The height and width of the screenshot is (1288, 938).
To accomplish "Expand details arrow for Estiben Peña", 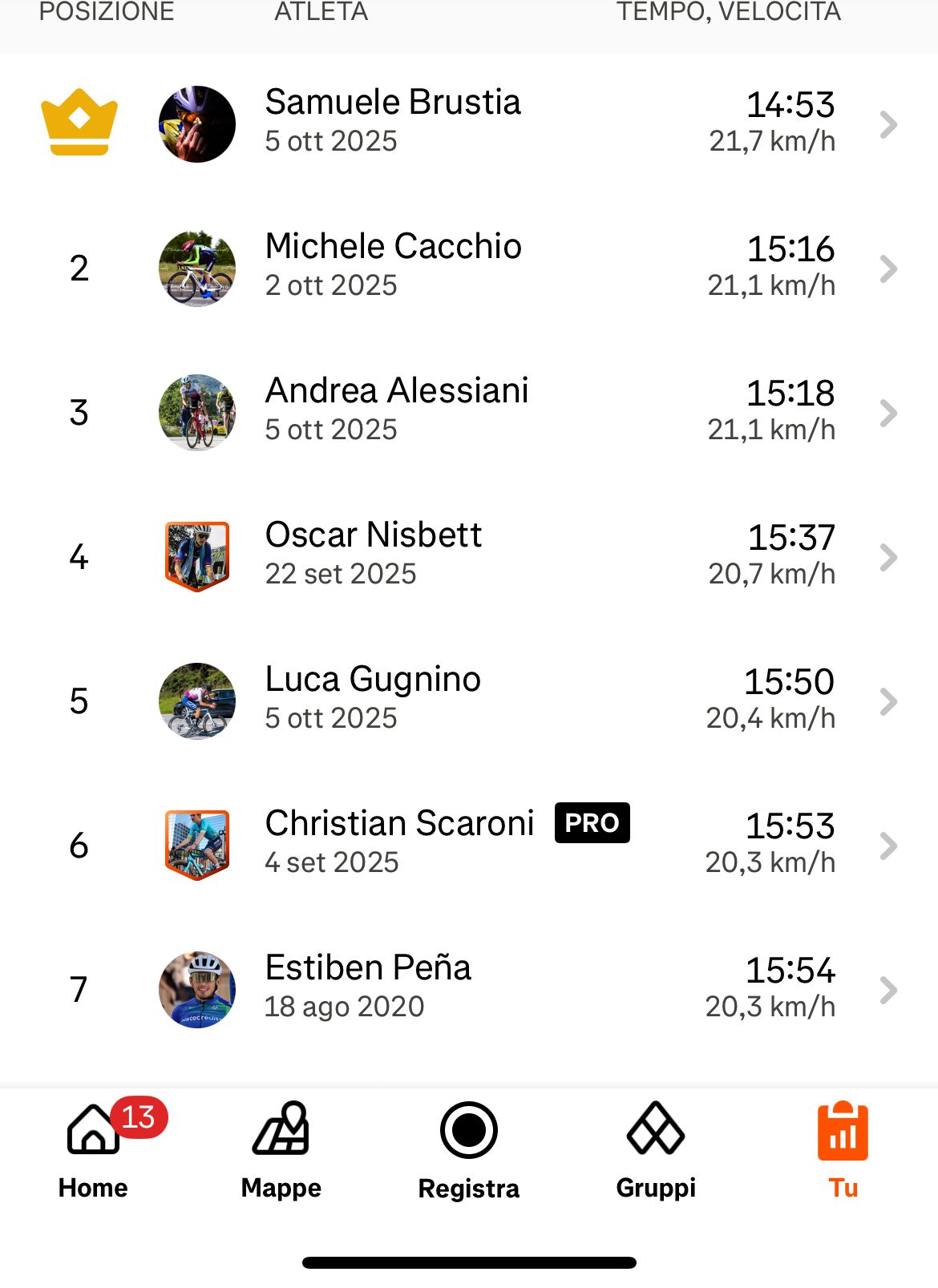I will coord(887,990).
